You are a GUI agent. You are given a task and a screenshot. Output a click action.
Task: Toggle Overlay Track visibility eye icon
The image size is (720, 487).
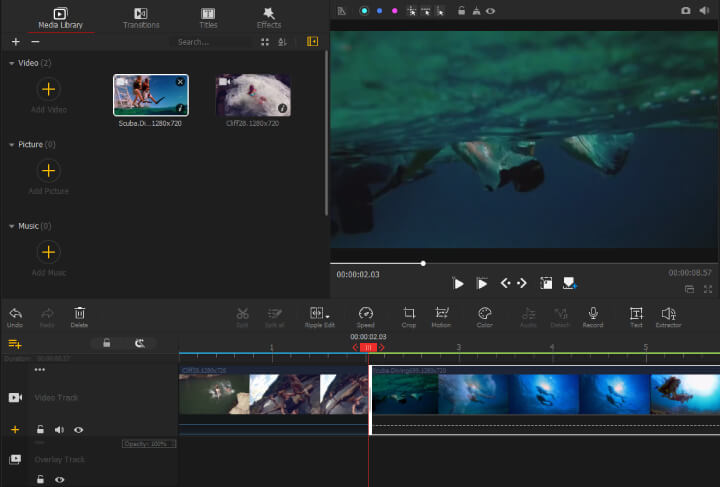point(59,480)
